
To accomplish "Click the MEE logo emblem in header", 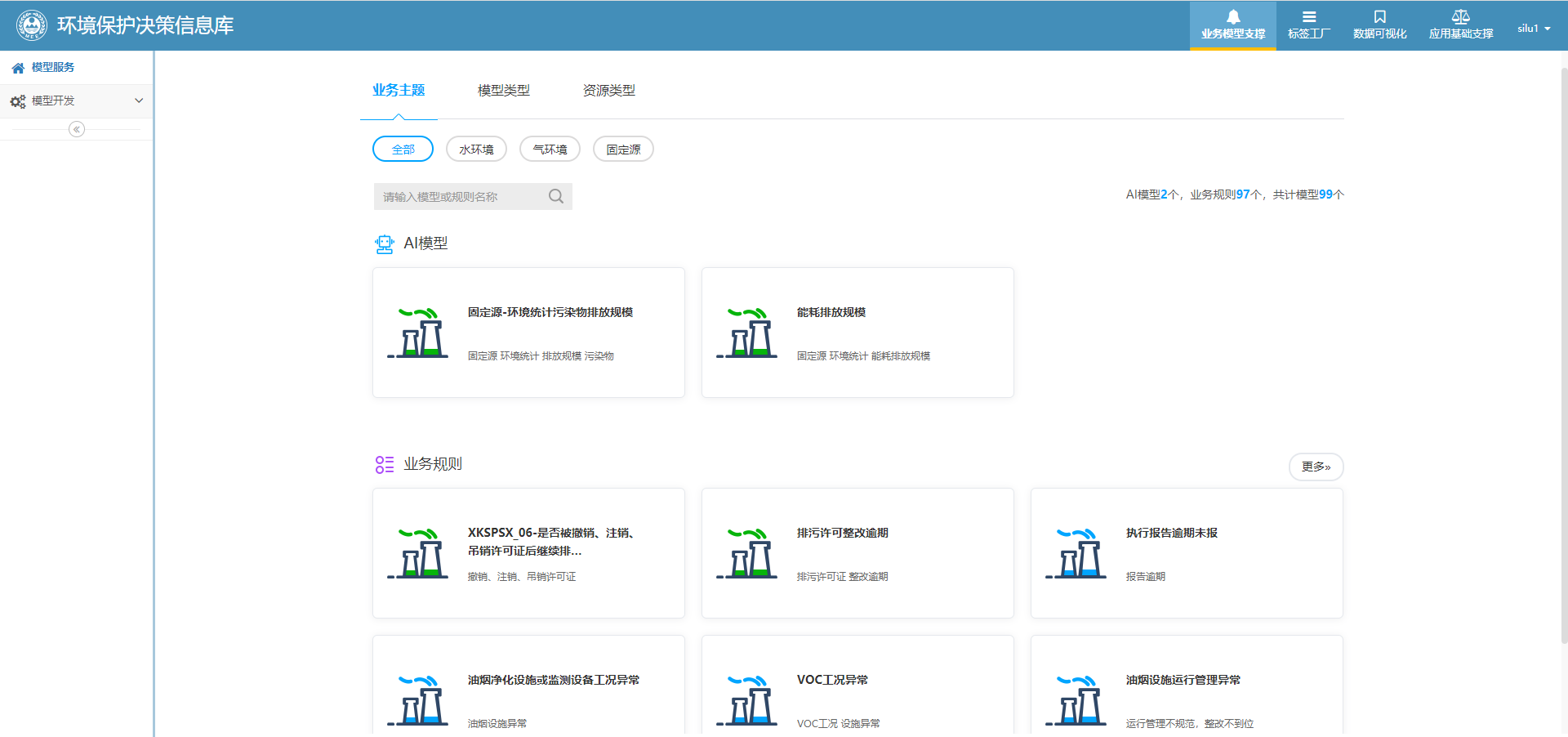I will point(32,25).
